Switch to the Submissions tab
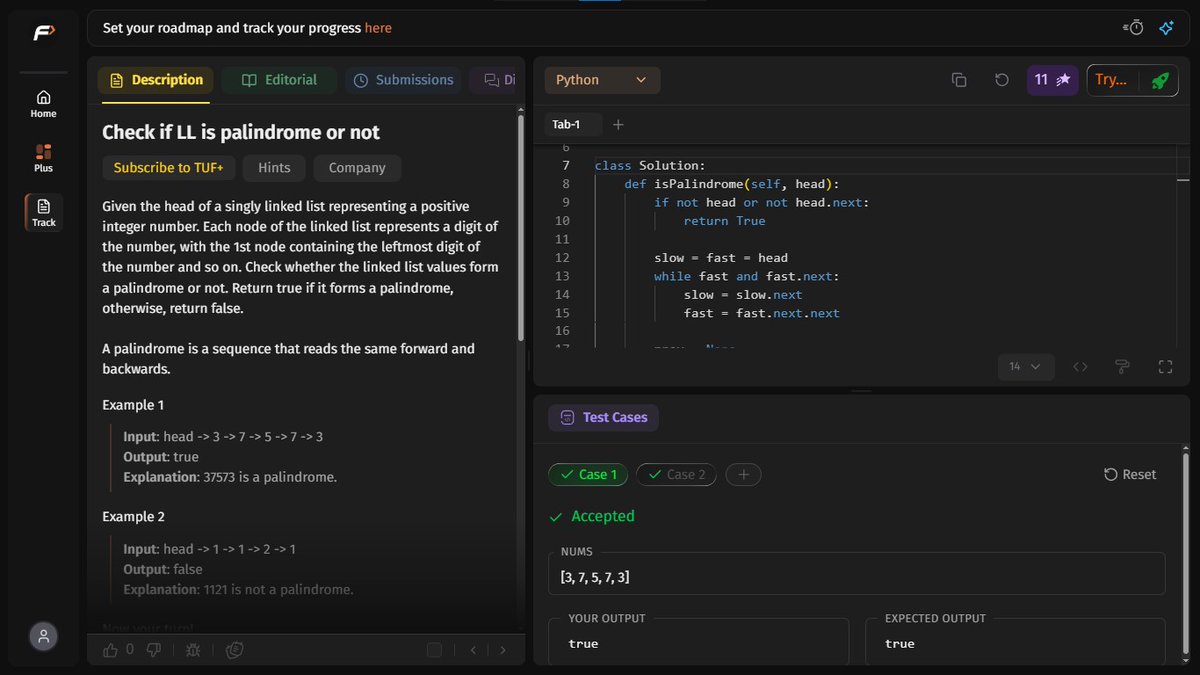 [x=404, y=80]
